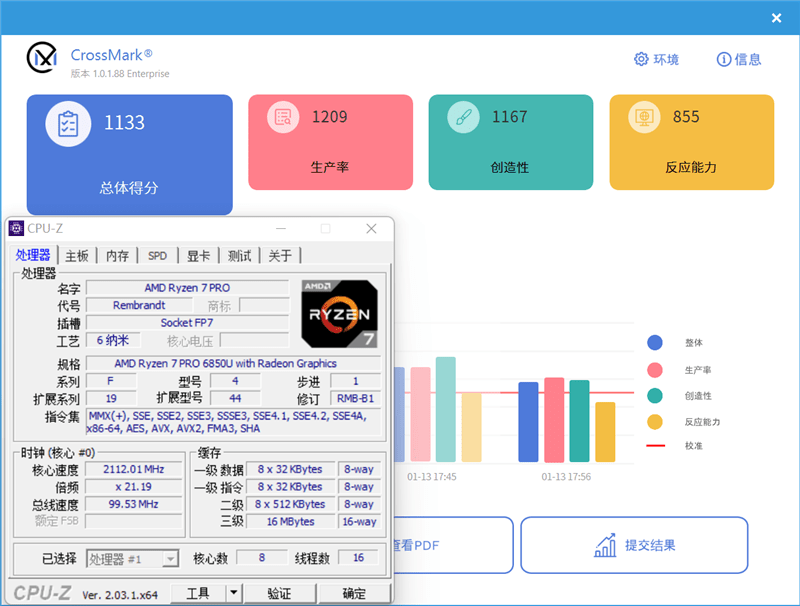The image size is (800, 606).
Task: Switch to the 处理器 tab in CPU-Z
Action: pyautogui.click(x=33, y=255)
